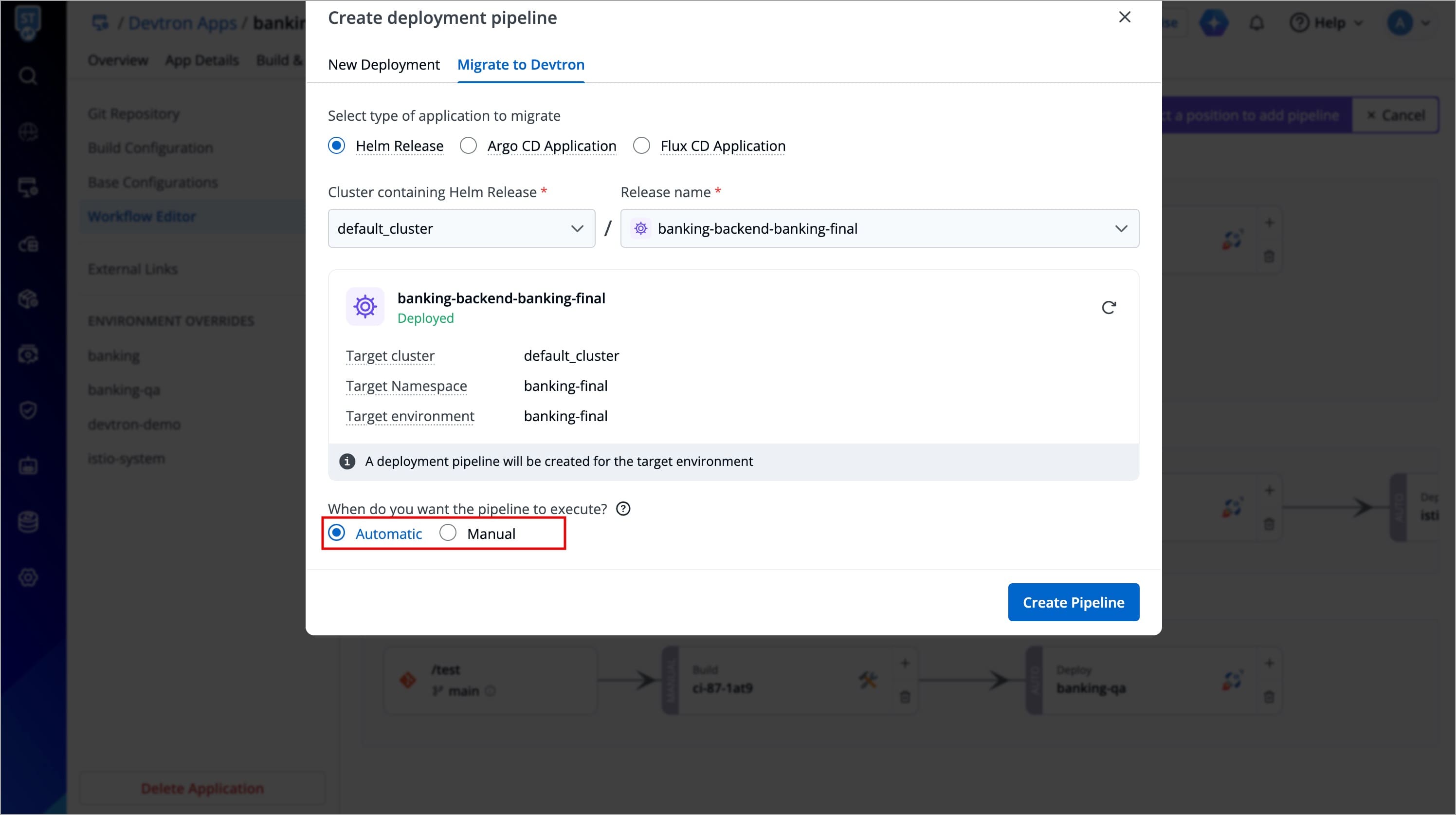
Task: Click the security shield icon in sidebar
Action: (x=28, y=410)
